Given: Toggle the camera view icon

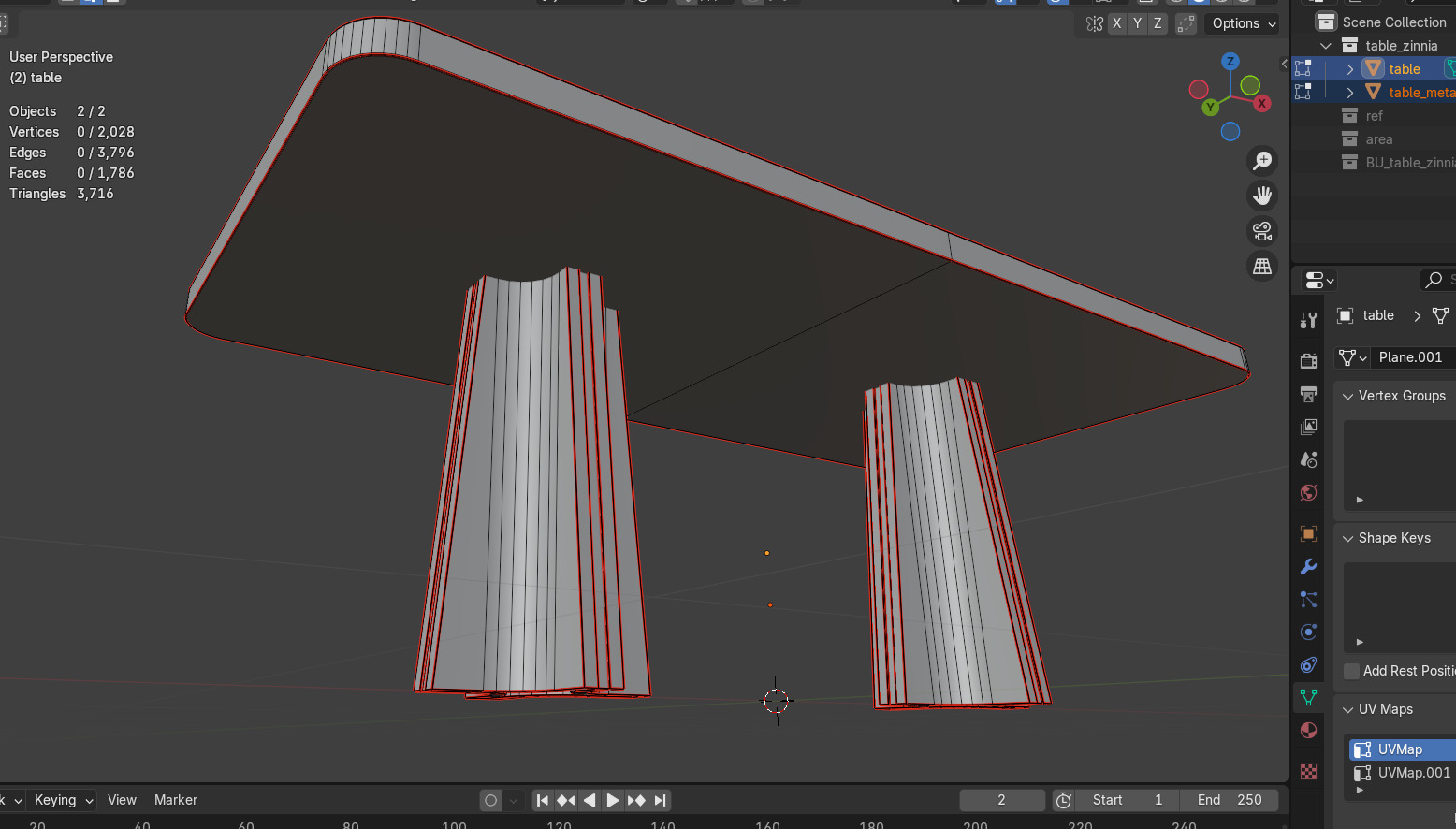Looking at the screenshot, I should point(1262,231).
